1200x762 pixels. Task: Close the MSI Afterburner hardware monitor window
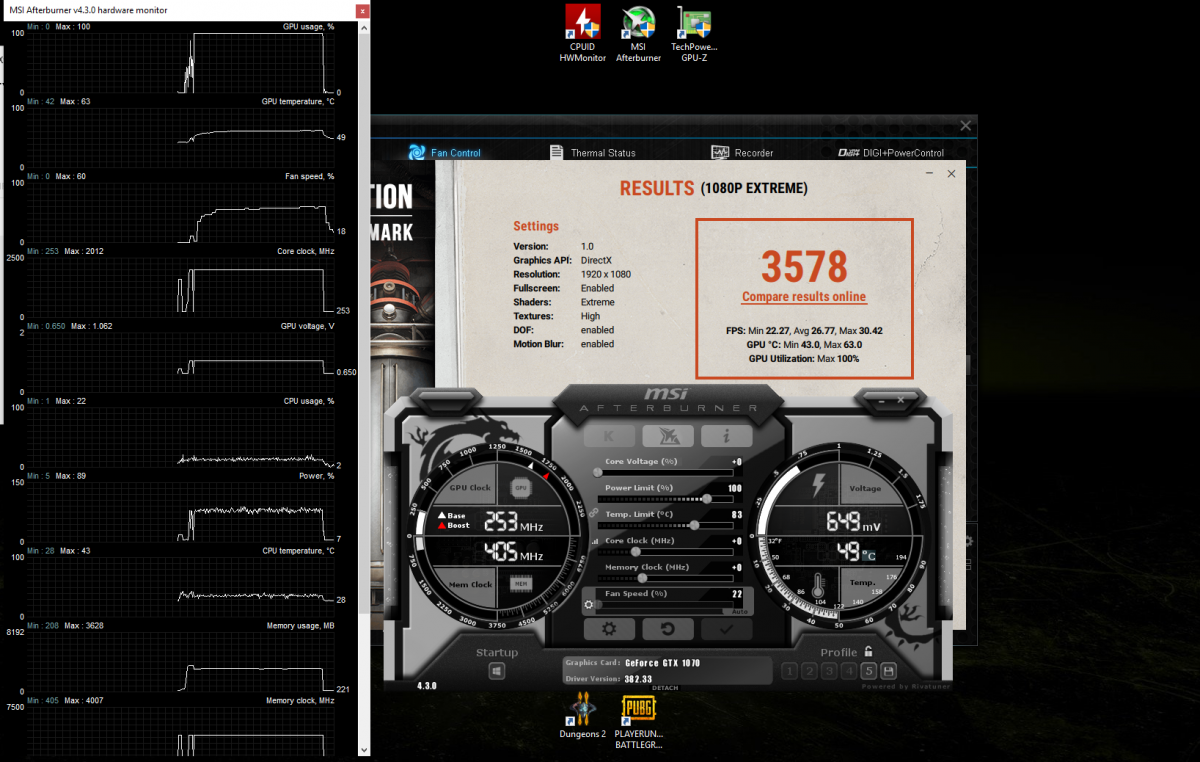[x=360, y=10]
